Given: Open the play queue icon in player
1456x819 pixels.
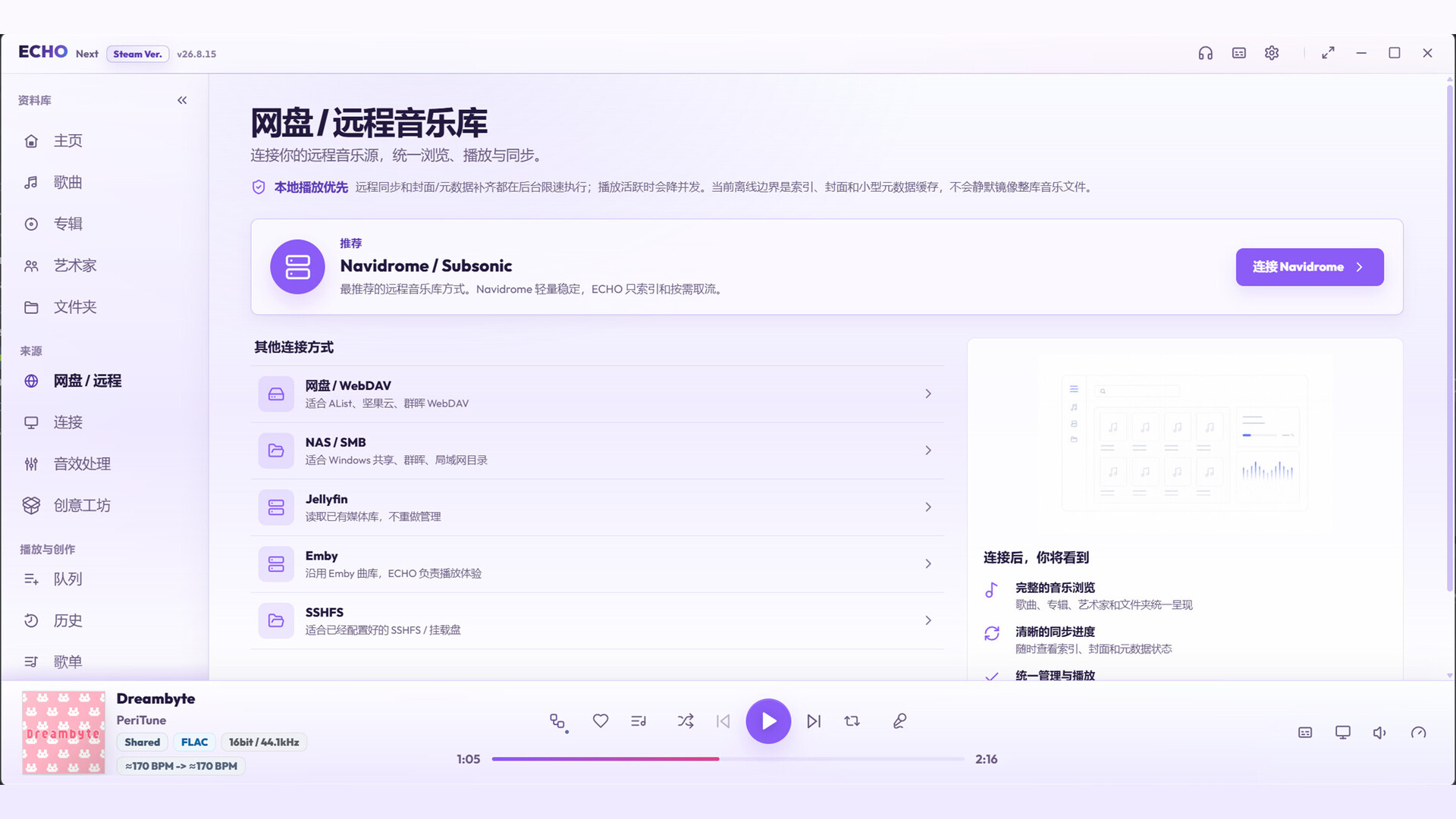Looking at the screenshot, I should (639, 721).
